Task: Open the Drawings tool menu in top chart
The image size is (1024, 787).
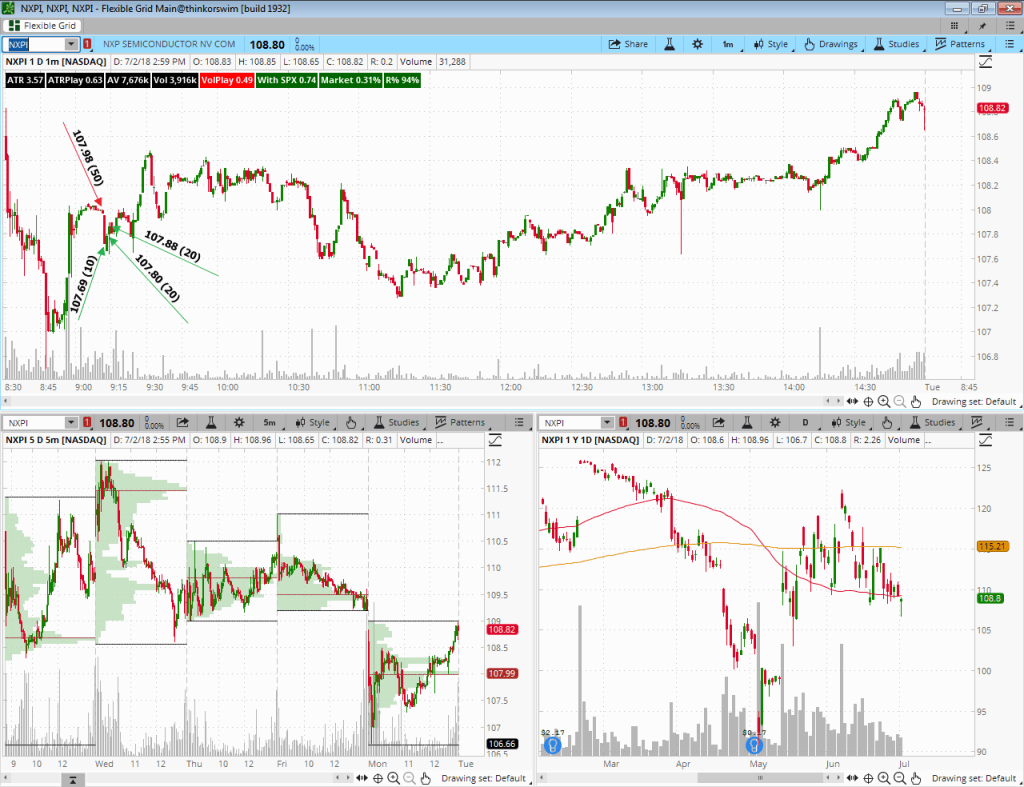Action: coord(830,44)
